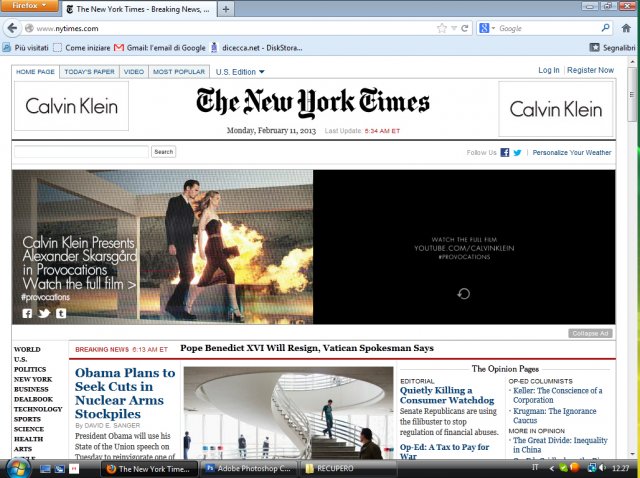Open Firefox home page icon

tap(626, 28)
